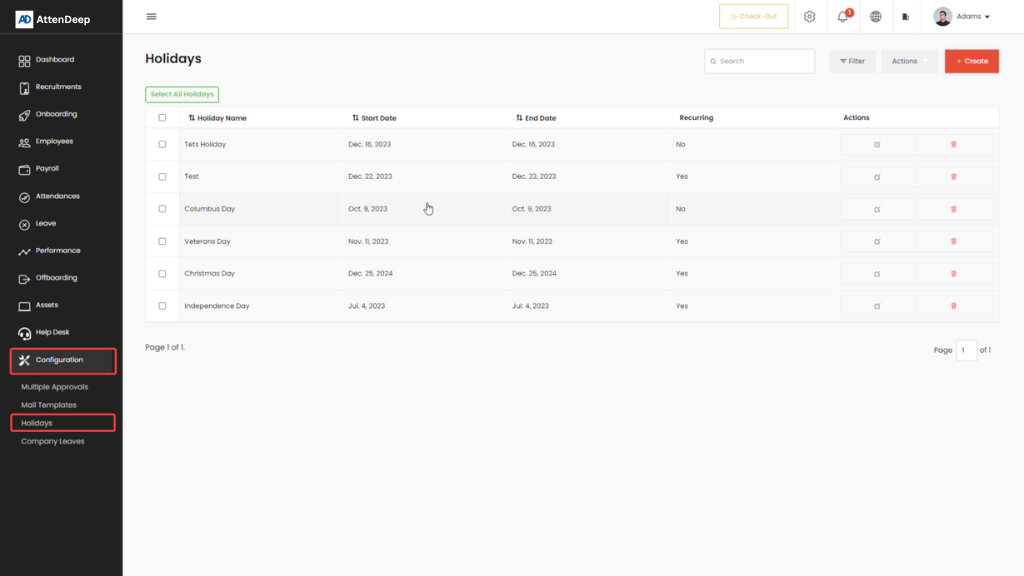Open the Adams user profile dropdown

click(961, 17)
